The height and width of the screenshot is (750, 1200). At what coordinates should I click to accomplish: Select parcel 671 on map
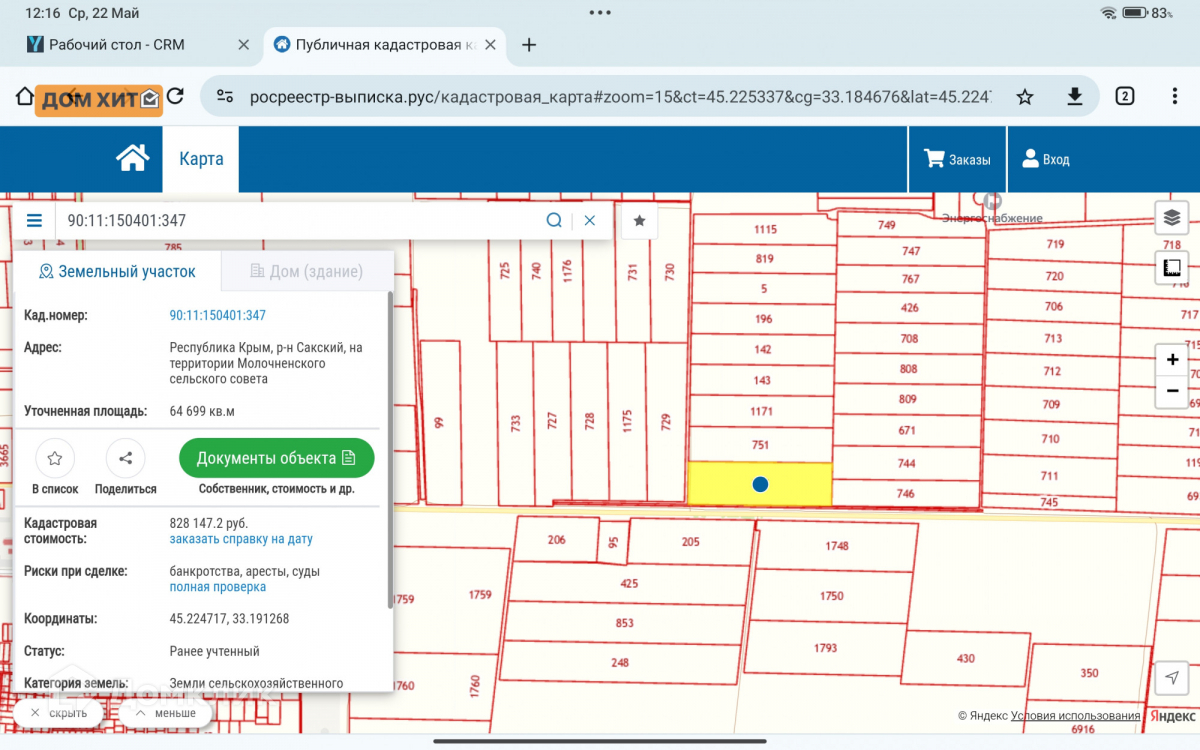(x=907, y=430)
